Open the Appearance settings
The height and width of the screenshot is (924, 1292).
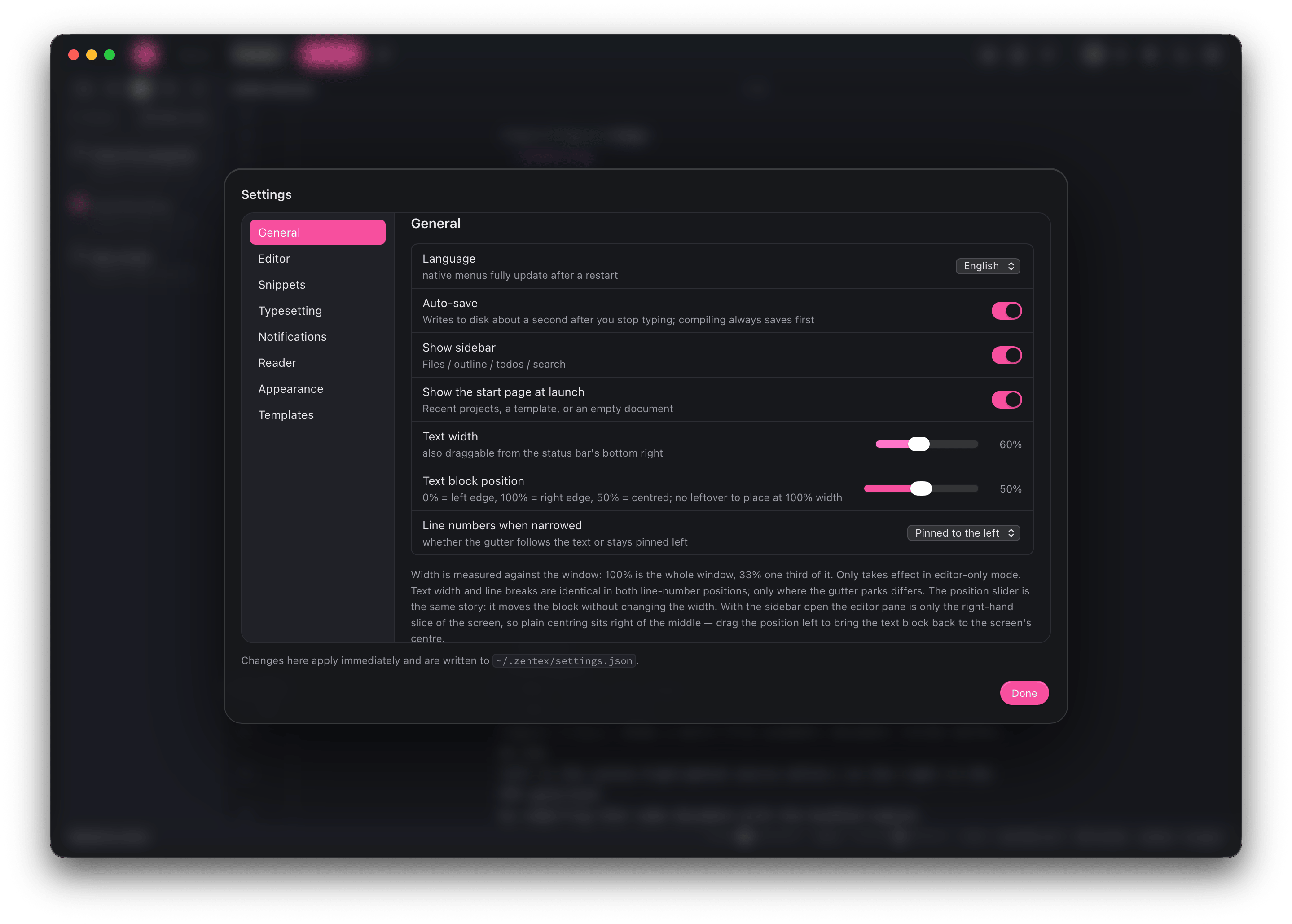click(x=317, y=389)
